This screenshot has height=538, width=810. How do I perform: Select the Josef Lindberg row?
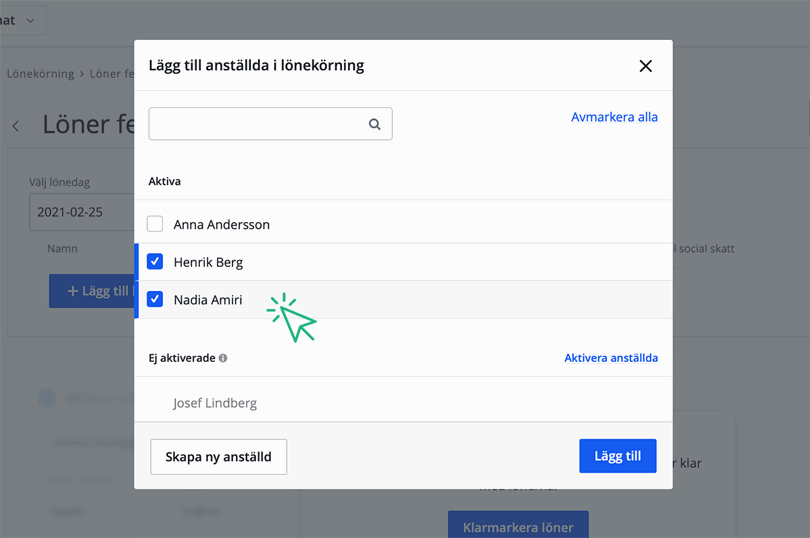click(215, 403)
